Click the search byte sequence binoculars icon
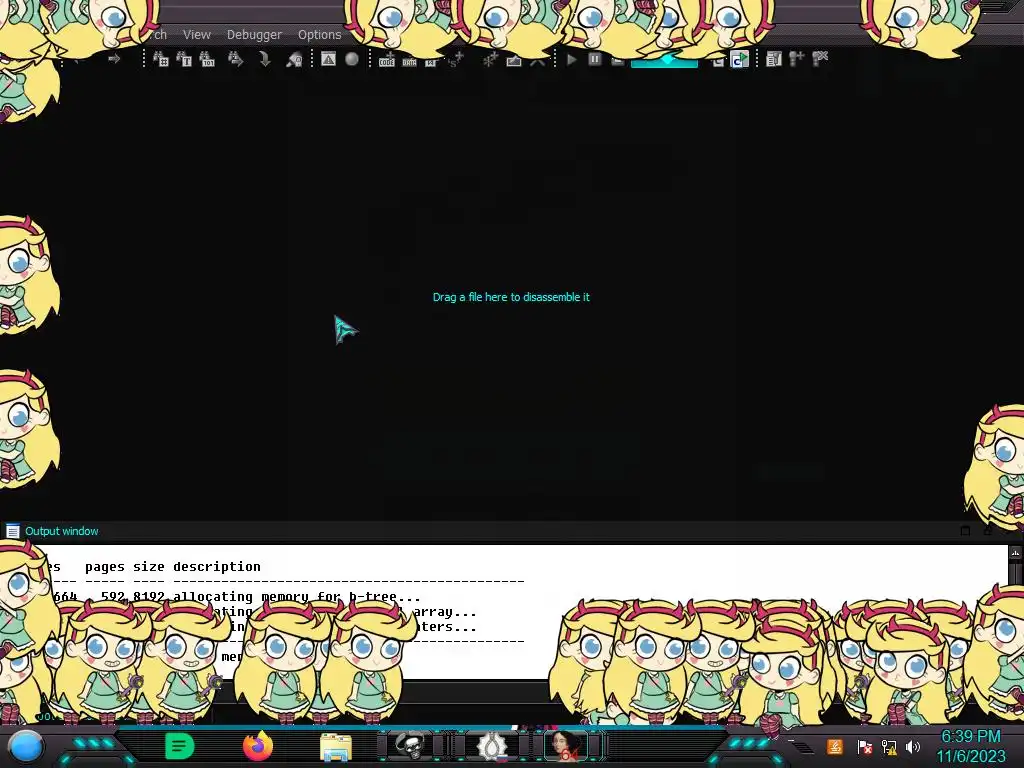 207,59
